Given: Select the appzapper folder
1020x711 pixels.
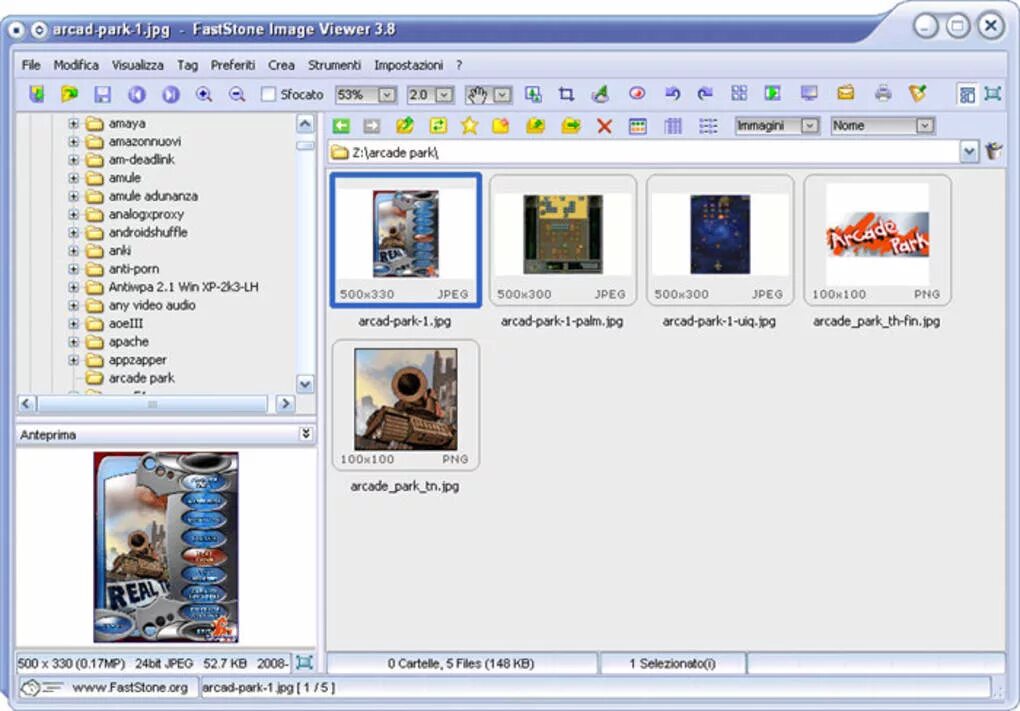Looking at the screenshot, I should 137,360.
